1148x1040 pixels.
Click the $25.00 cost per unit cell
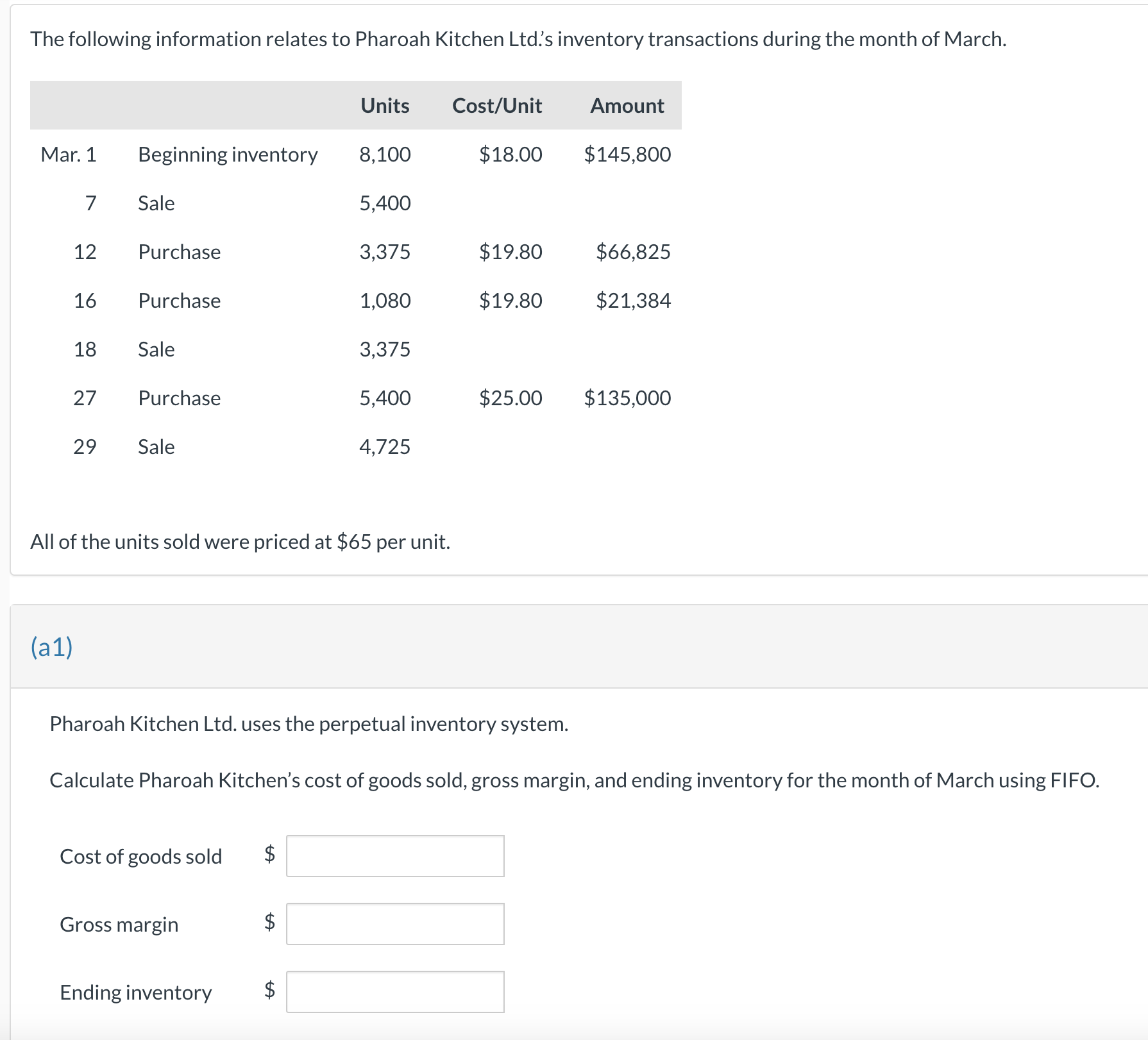(511, 398)
